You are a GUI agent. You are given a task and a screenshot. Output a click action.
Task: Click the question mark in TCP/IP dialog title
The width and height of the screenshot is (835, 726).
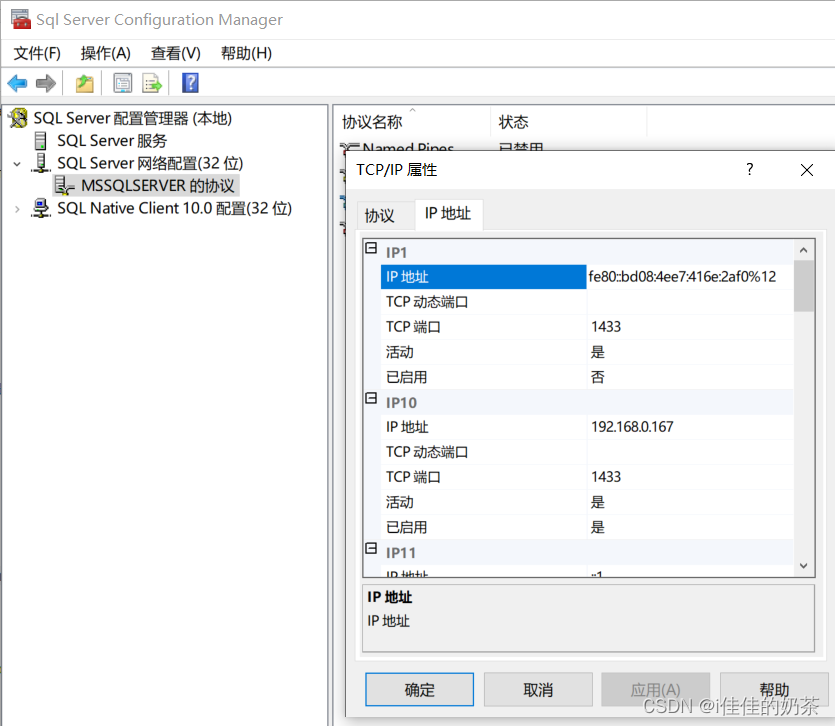pos(750,169)
